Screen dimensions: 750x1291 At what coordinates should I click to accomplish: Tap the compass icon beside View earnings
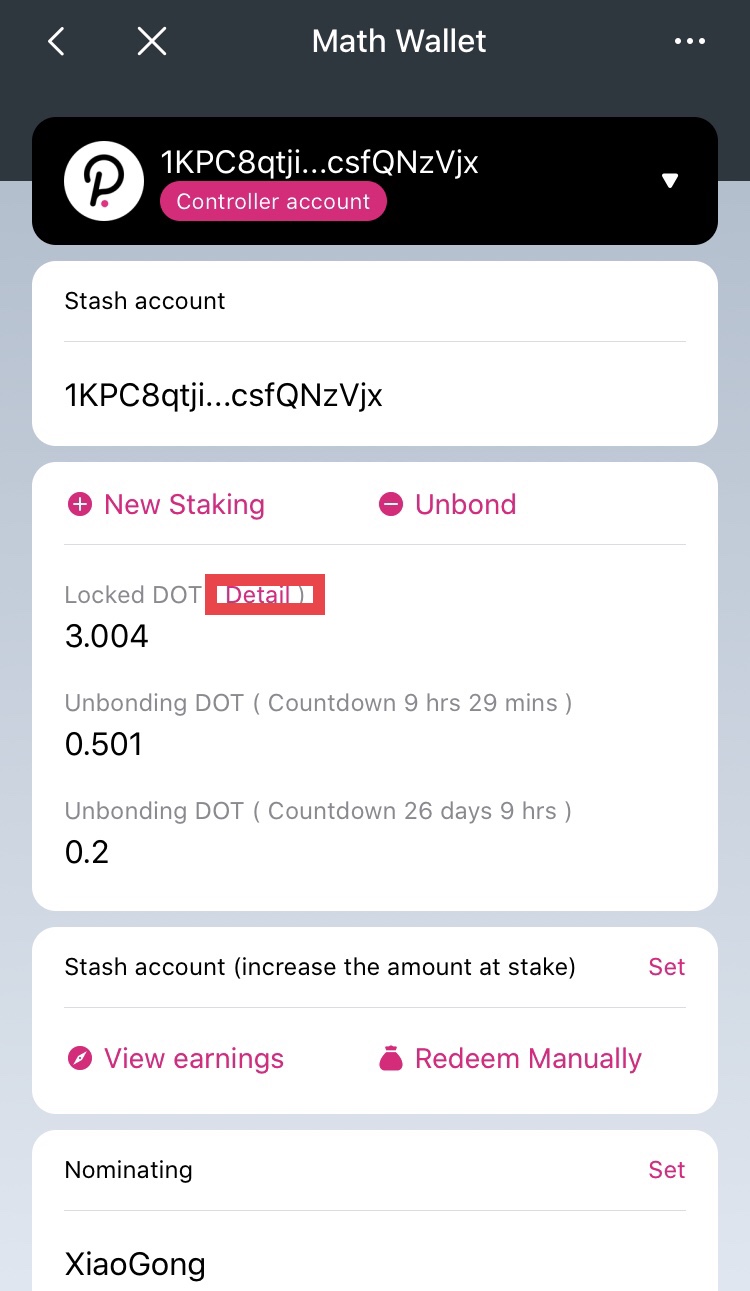79,1059
